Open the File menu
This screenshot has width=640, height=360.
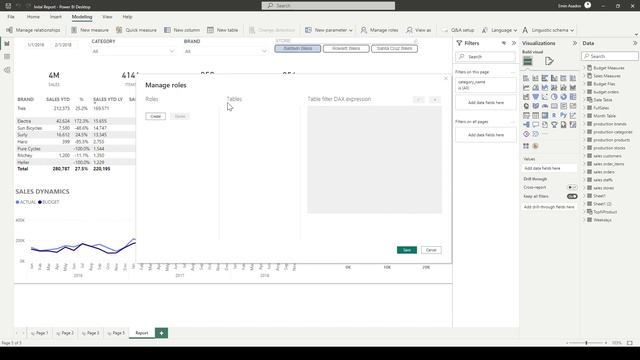point(11,17)
